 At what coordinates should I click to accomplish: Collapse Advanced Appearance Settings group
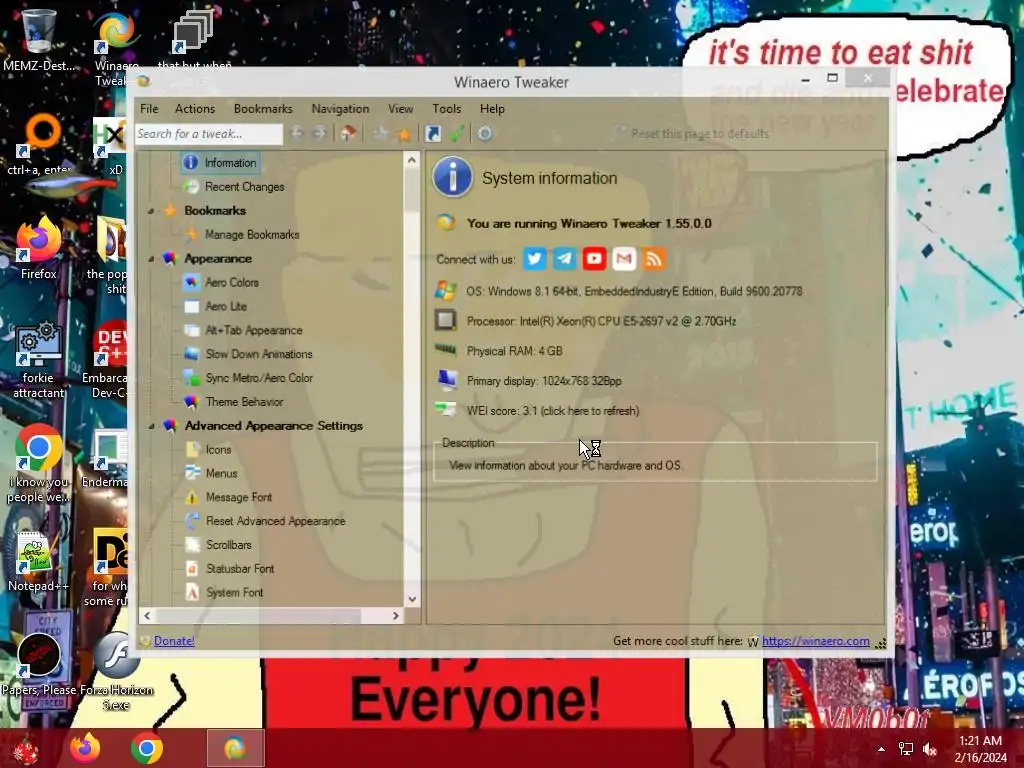[x=151, y=426]
